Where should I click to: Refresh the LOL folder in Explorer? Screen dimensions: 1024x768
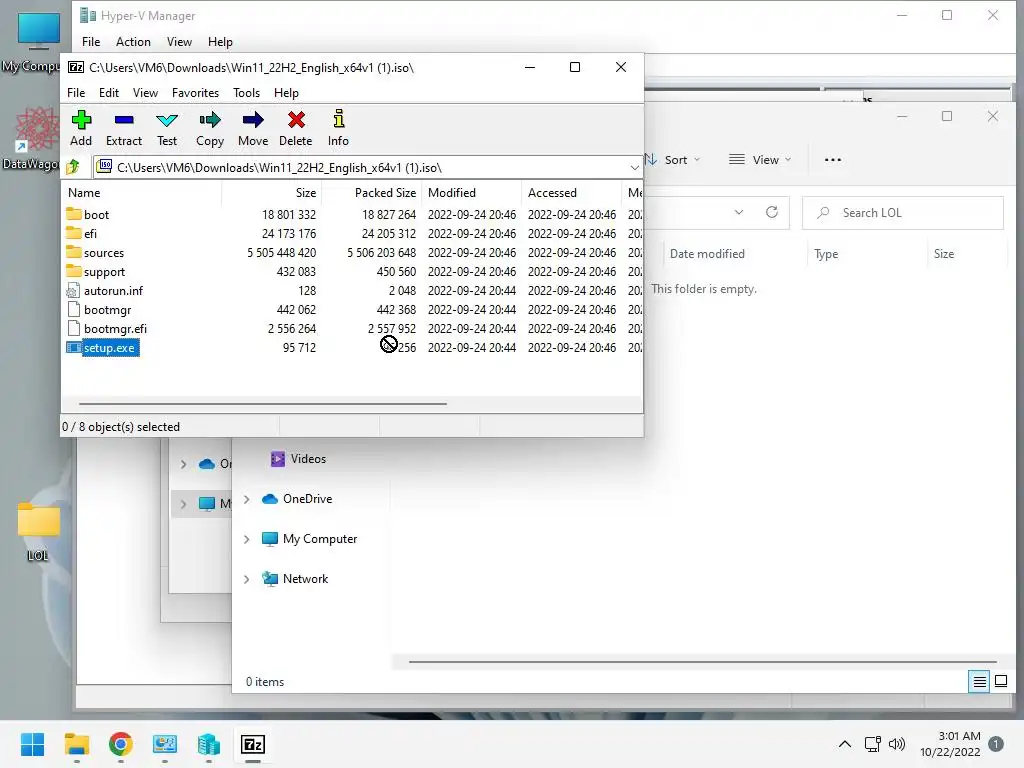pyautogui.click(x=772, y=212)
